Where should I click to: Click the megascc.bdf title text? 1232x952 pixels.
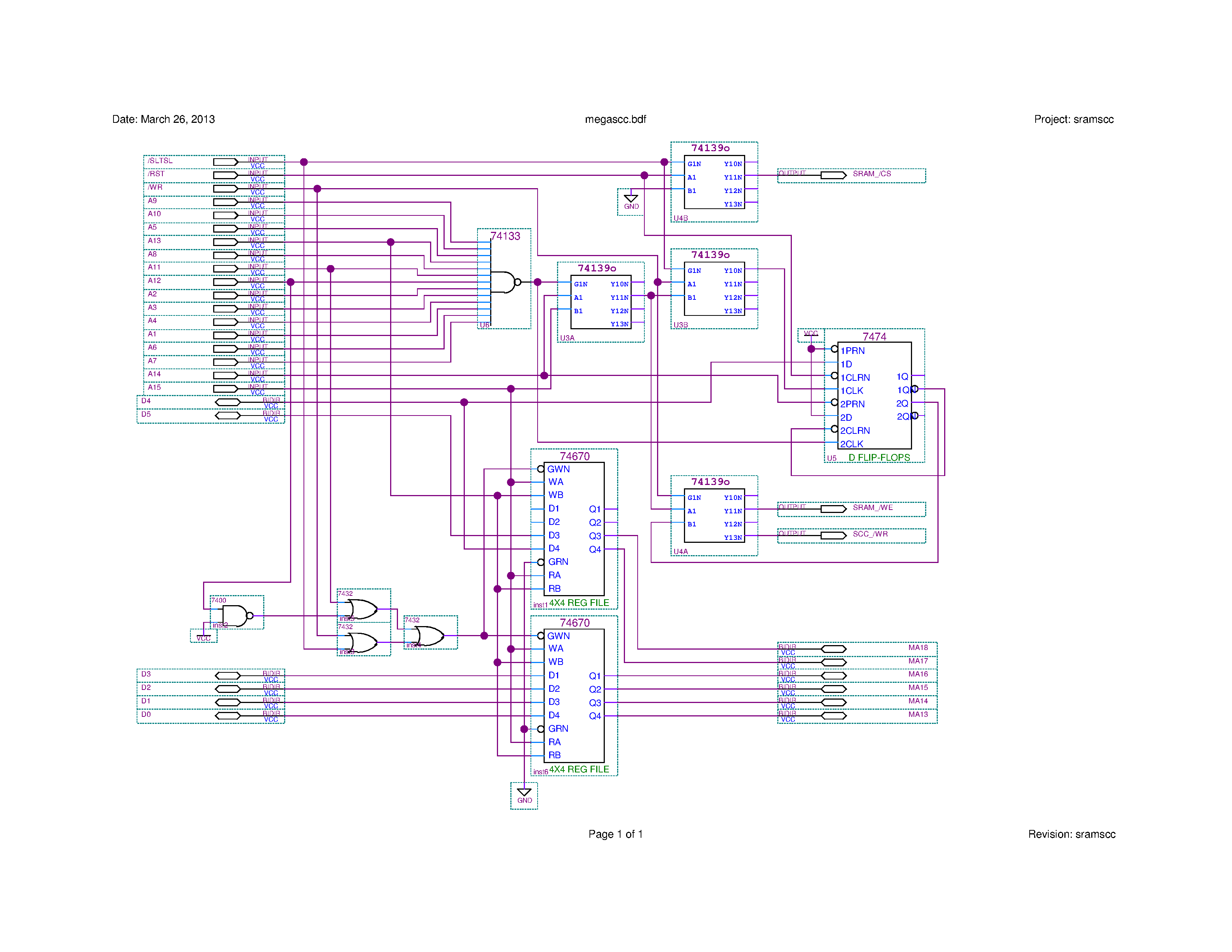coord(615,119)
